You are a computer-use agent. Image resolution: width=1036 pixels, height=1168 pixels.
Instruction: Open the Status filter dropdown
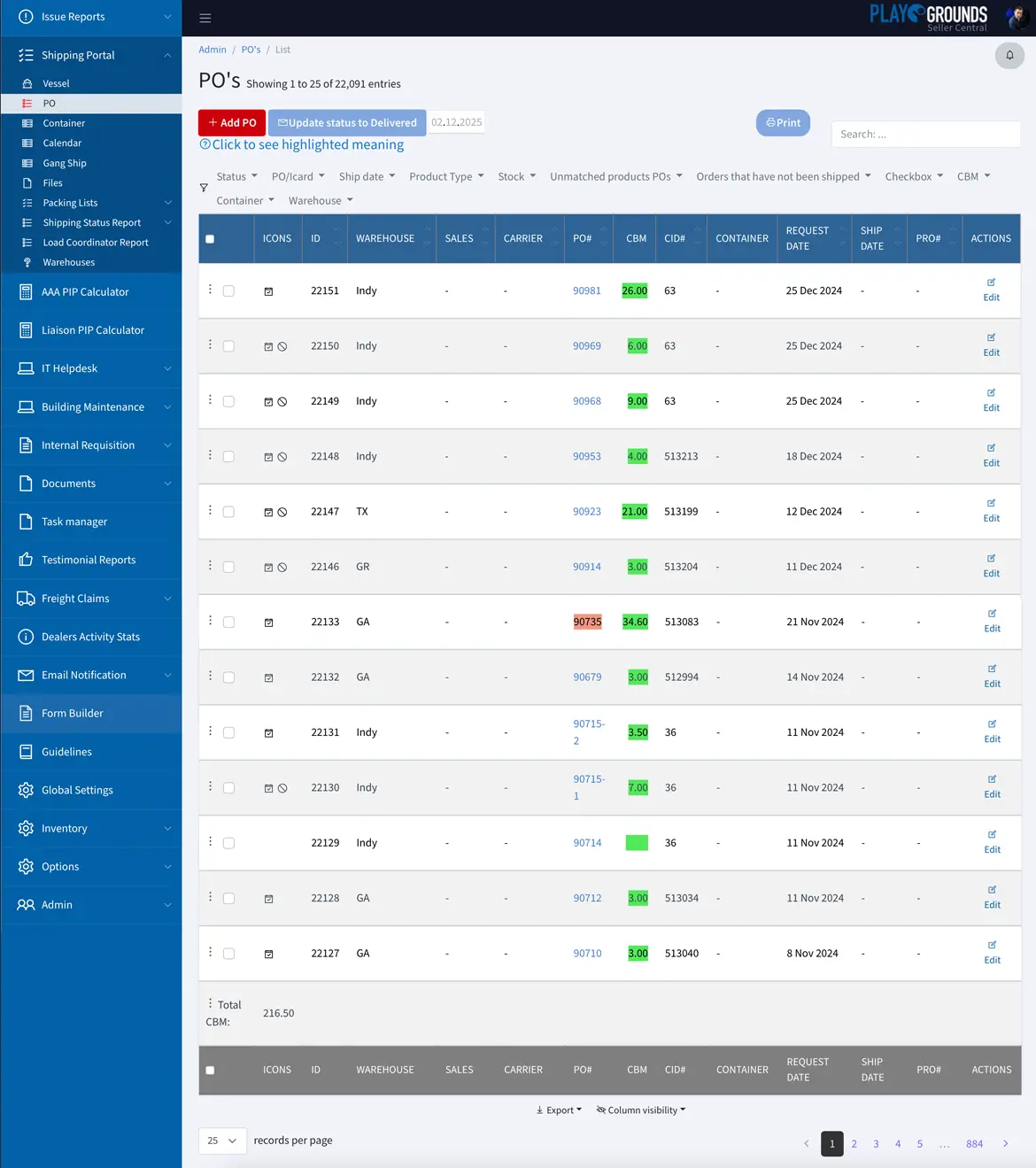pyautogui.click(x=236, y=176)
